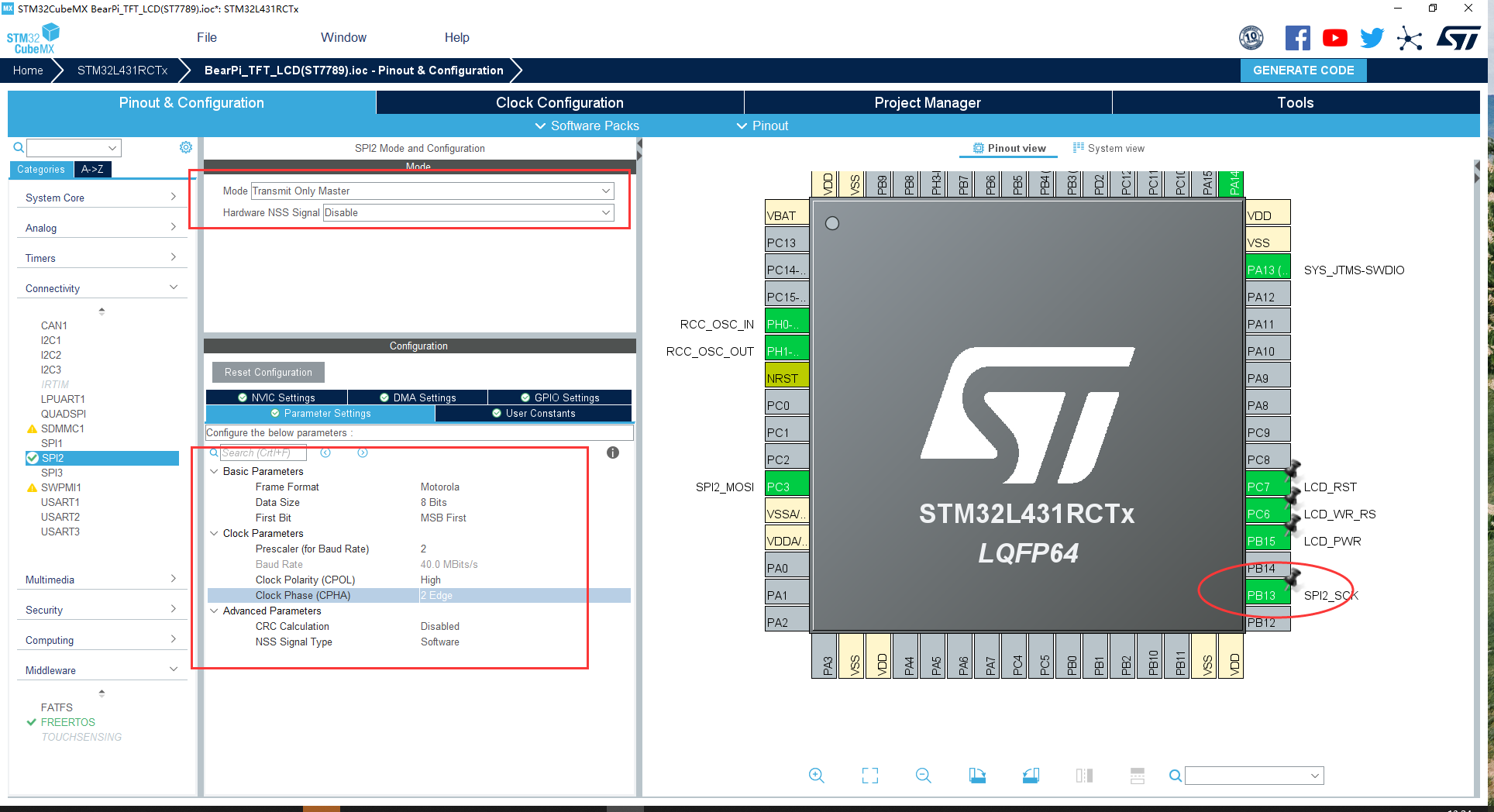
Task: Open the Software Packs dropdown menu
Action: coord(587,126)
